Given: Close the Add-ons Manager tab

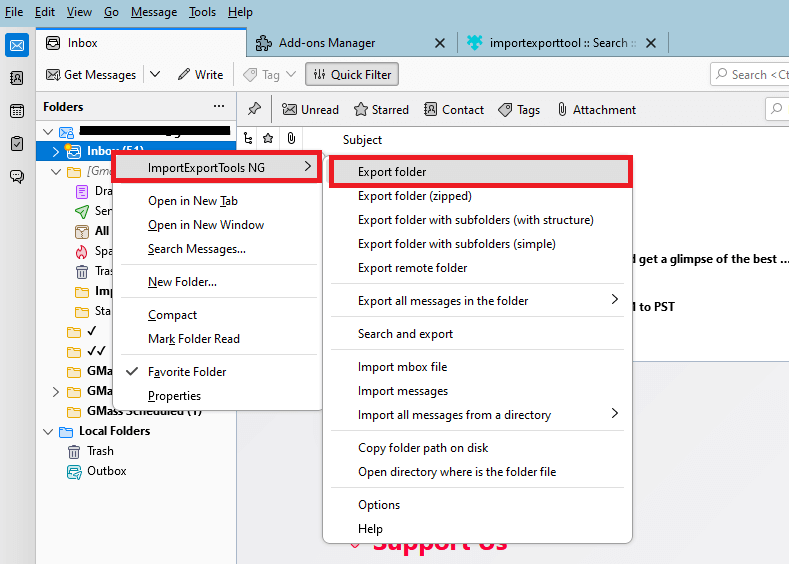Looking at the screenshot, I should coord(440,43).
